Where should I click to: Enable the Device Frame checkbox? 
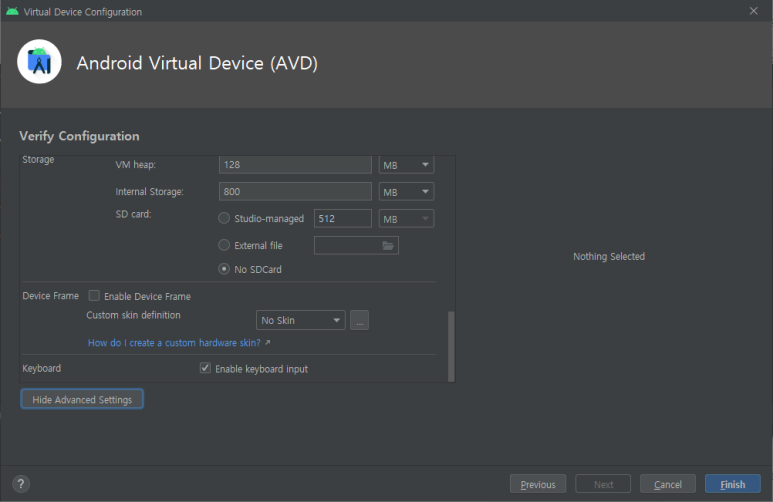(94, 295)
